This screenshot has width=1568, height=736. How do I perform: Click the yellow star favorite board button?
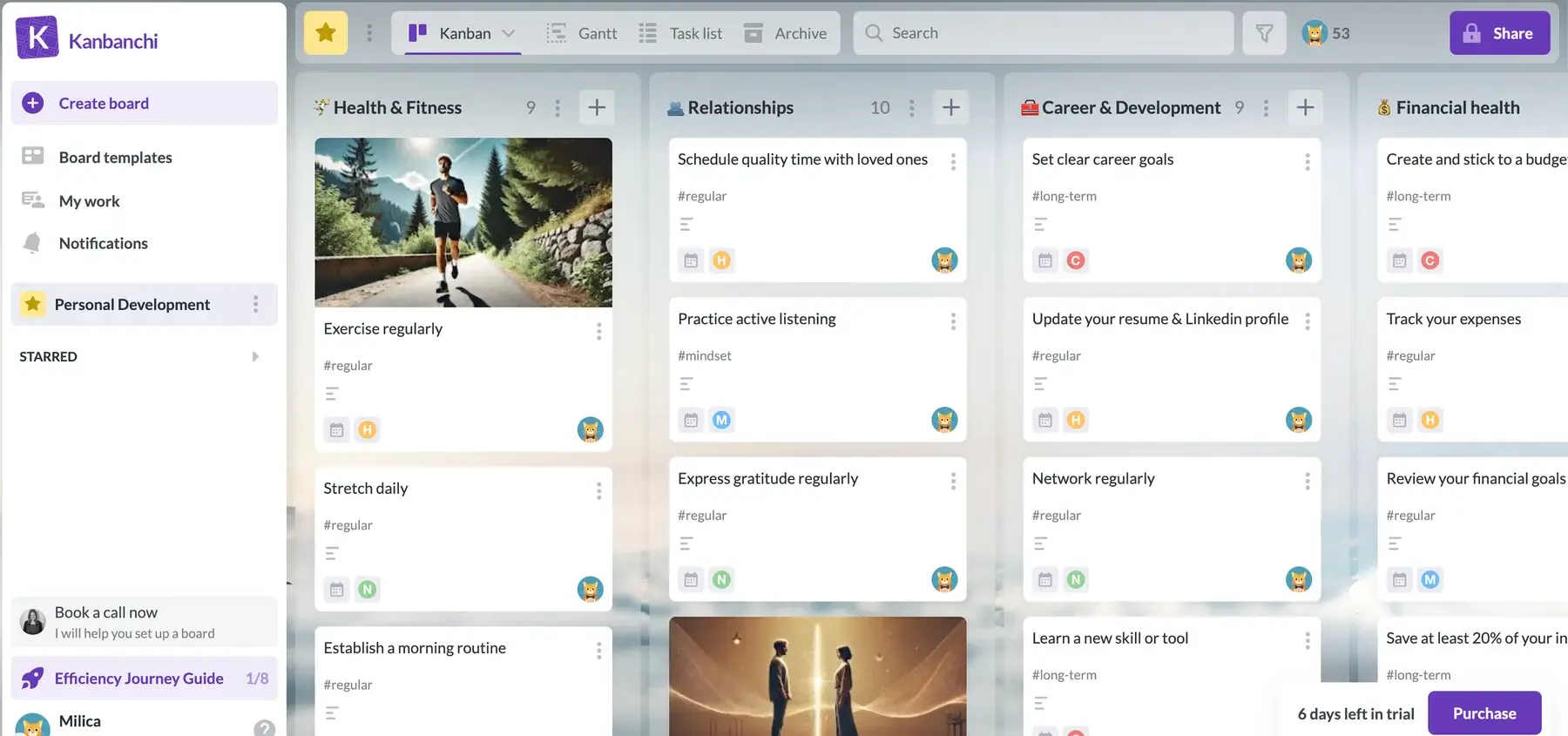coord(326,33)
